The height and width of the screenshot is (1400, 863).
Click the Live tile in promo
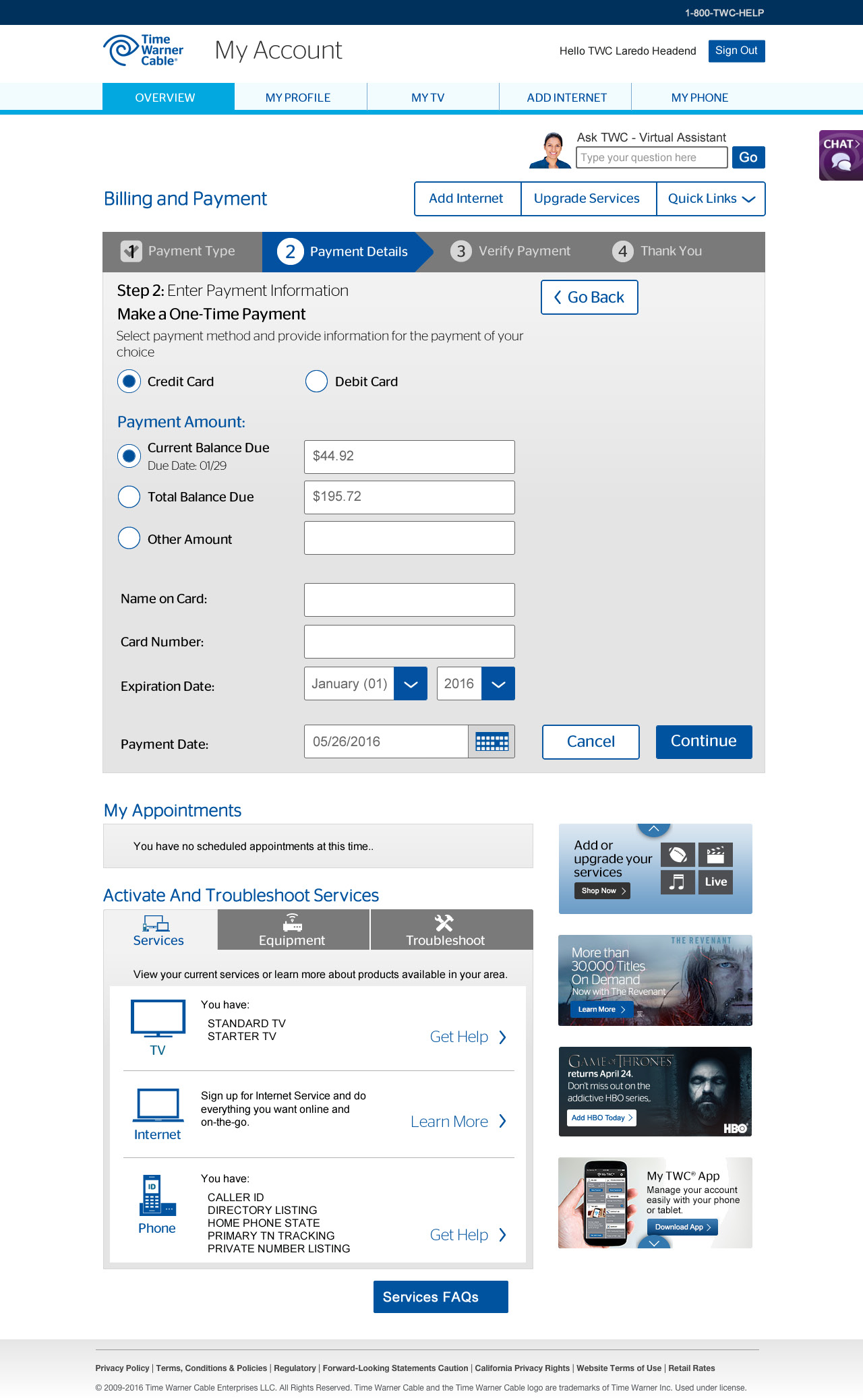tap(715, 882)
